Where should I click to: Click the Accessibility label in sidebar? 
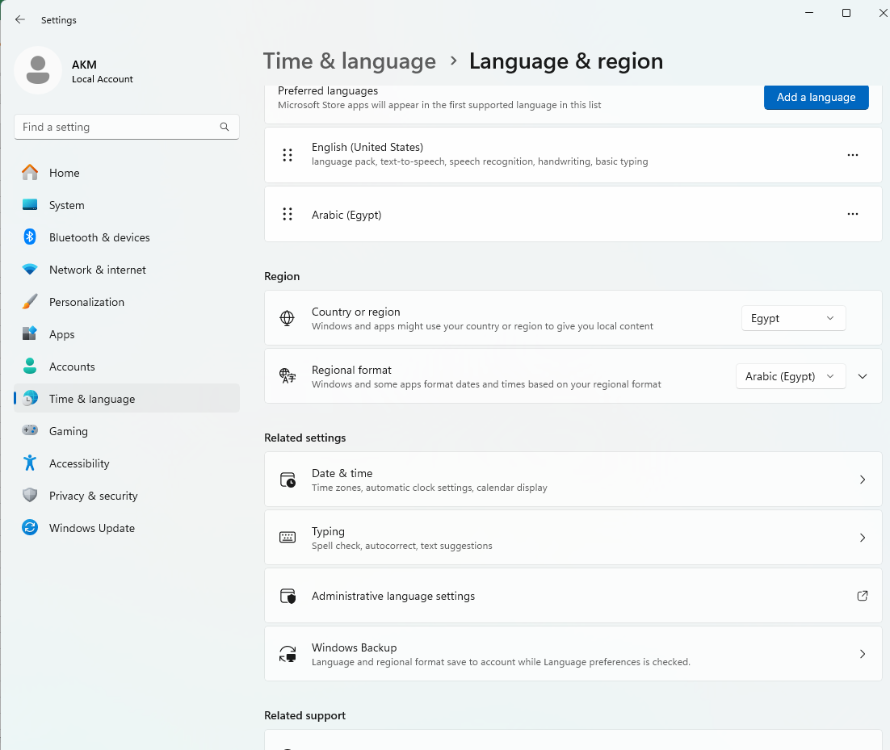79,463
